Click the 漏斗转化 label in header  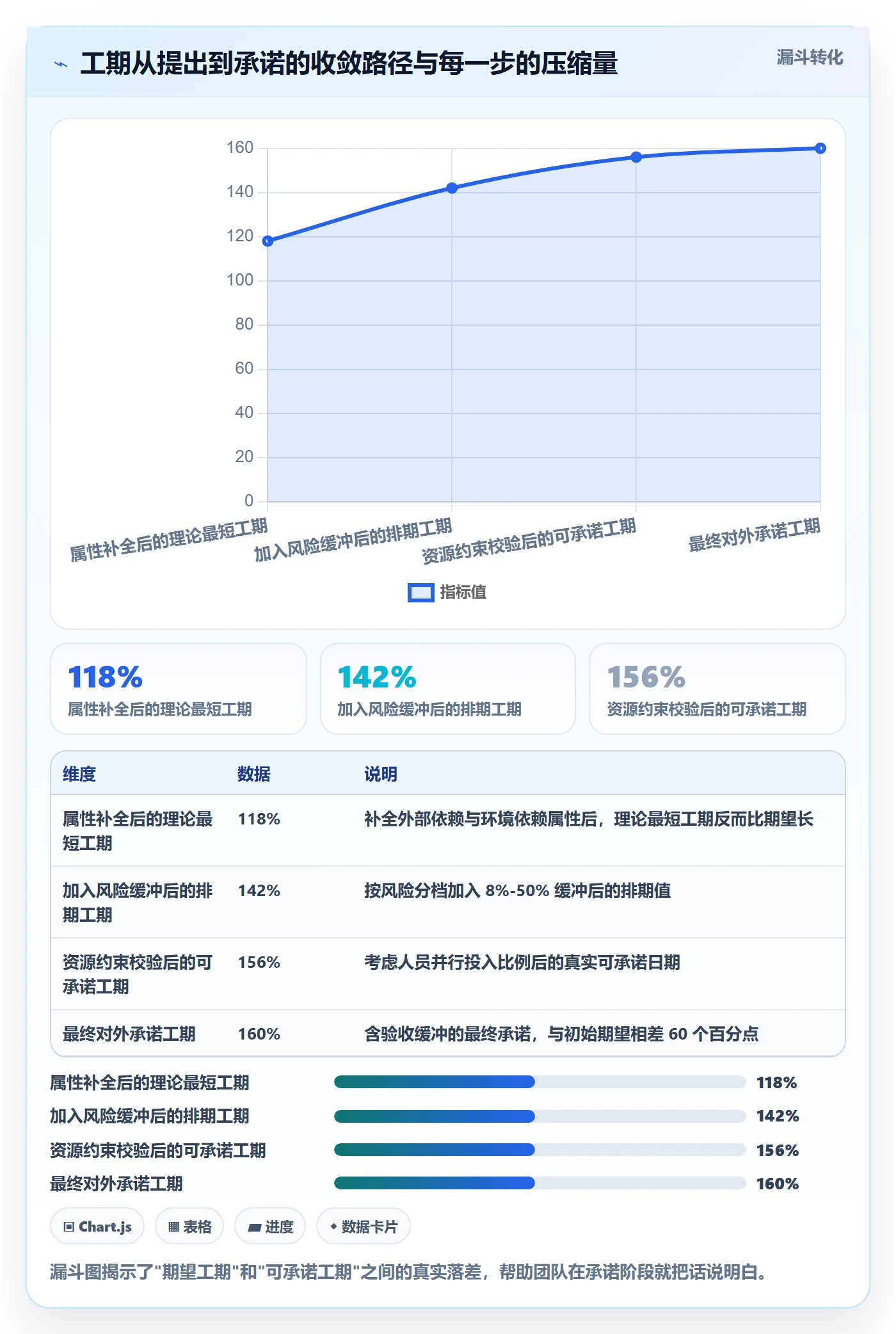(x=810, y=58)
